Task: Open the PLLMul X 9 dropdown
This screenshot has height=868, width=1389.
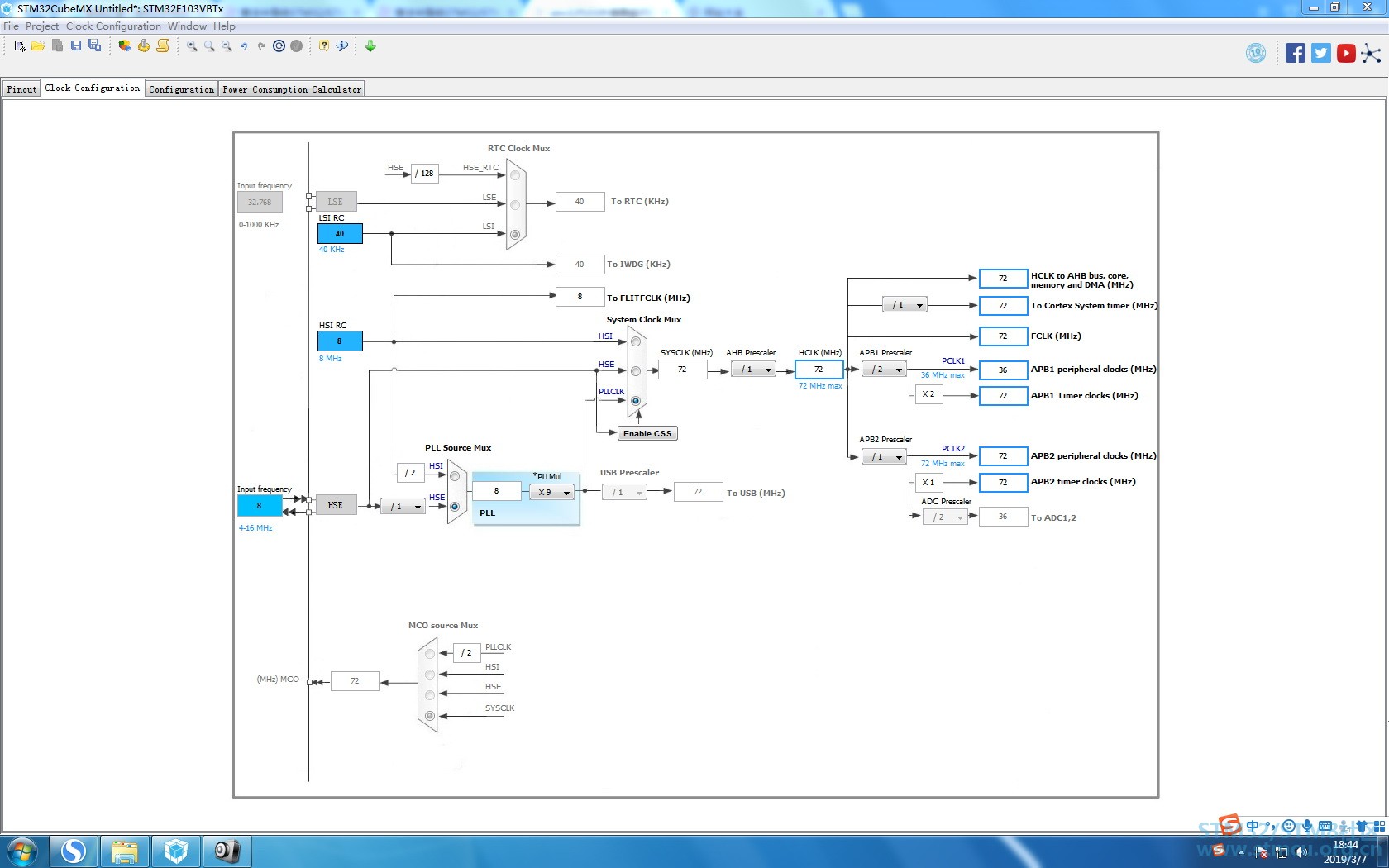Action: pos(551,492)
